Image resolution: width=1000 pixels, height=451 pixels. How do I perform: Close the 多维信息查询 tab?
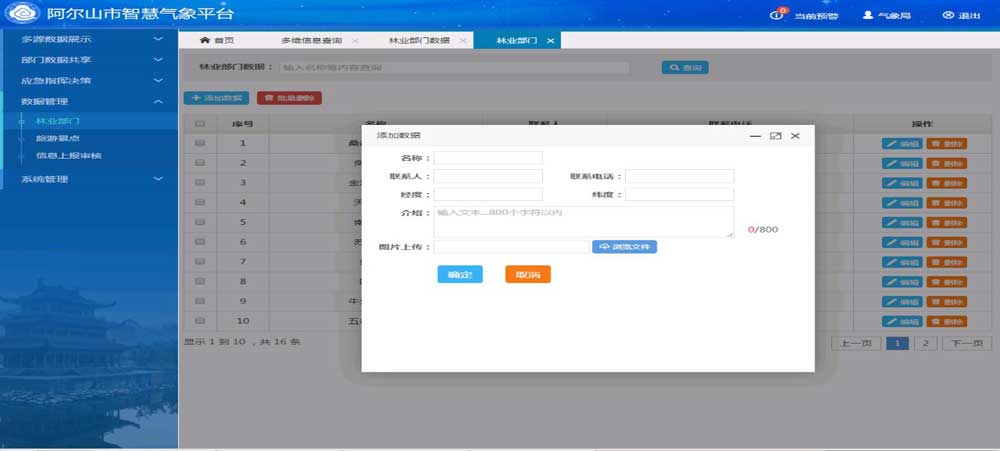(x=355, y=40)
